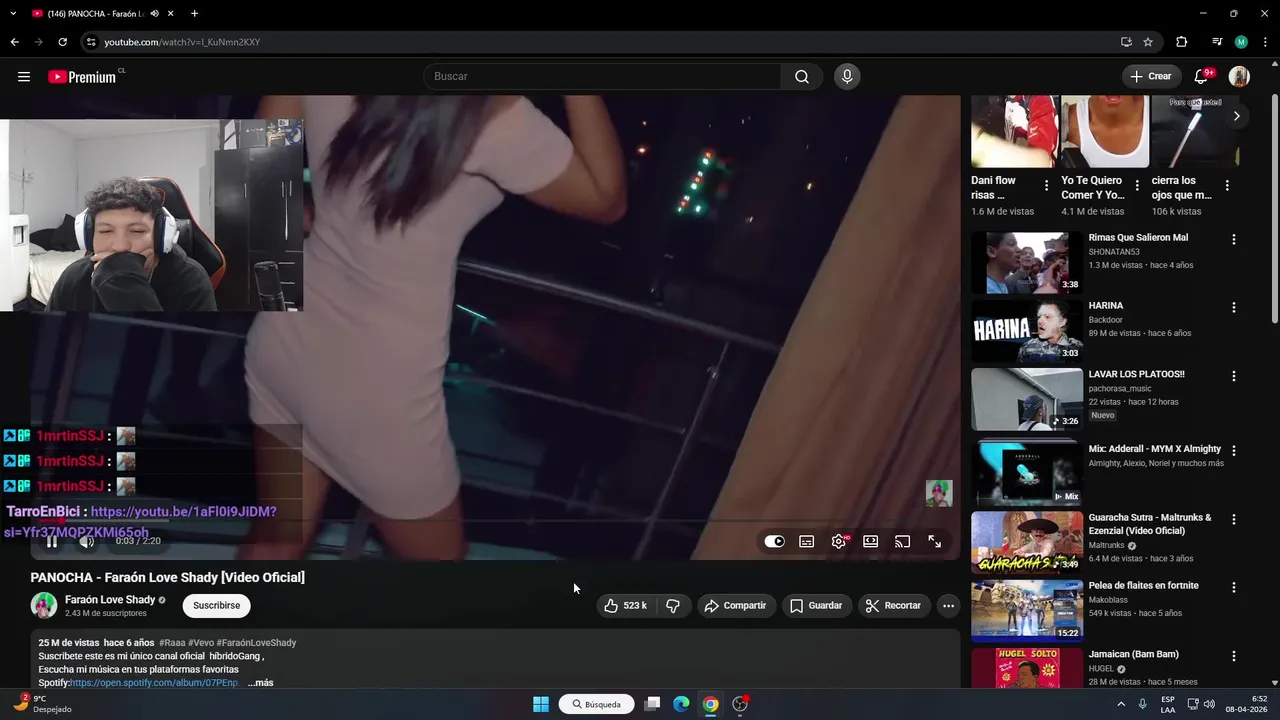Subscribe to Faraón Love Shady
Screen dimensions: 1280x720
216,606
